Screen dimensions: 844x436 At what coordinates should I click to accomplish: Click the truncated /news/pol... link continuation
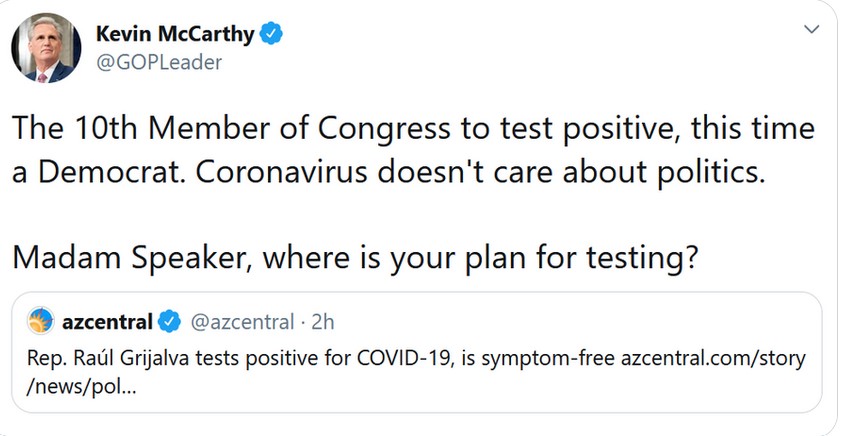(81, 386)
